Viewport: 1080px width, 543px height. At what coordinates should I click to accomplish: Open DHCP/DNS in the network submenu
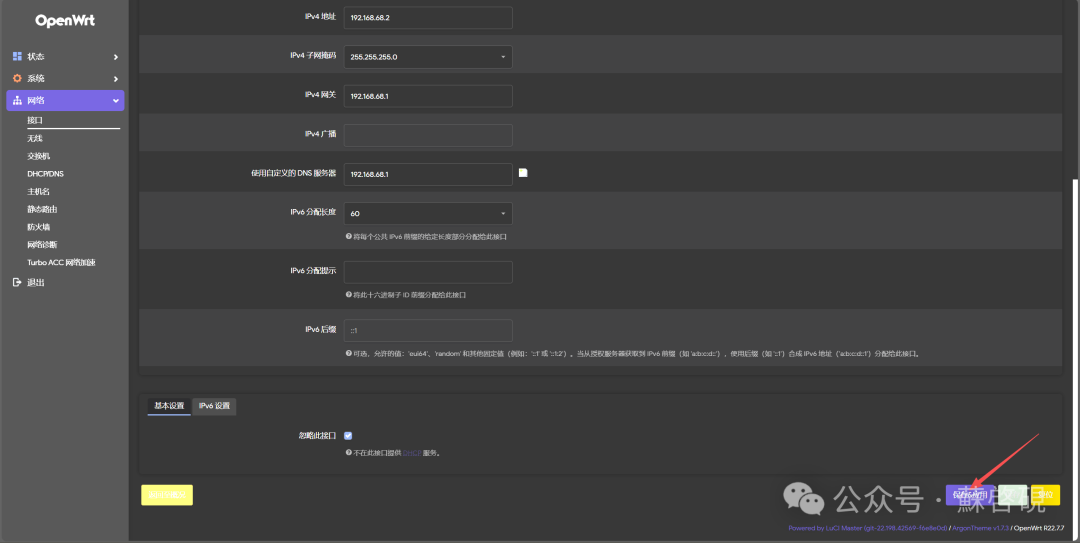click(45, 174)
